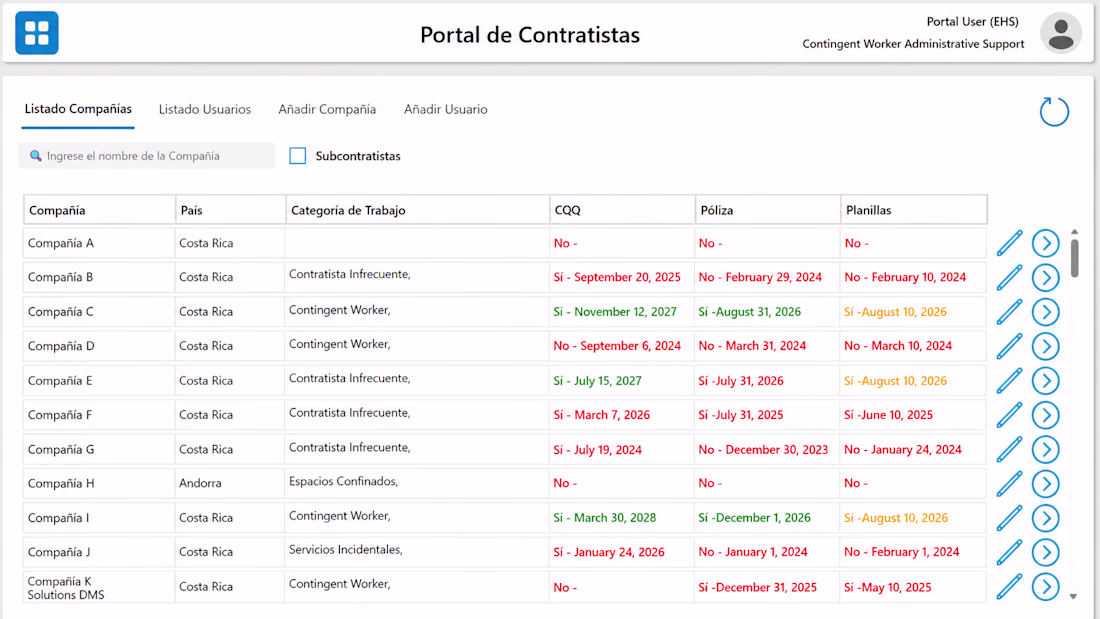Screen dimensions: 1100x619
Task: Select 'Espacios Confinados,' category cell
Action: [417, 484]
